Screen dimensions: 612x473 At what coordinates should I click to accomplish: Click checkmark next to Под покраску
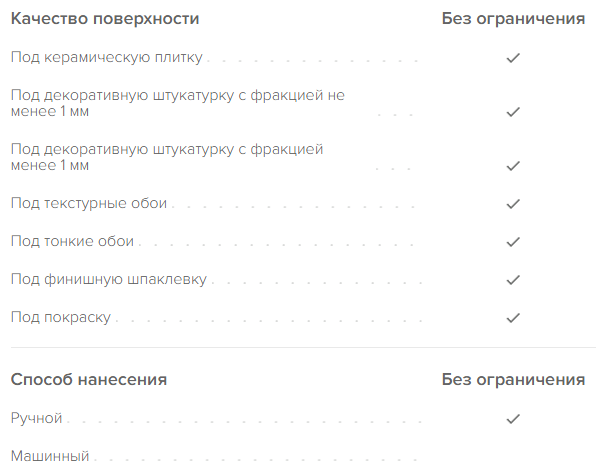point(513,318)
